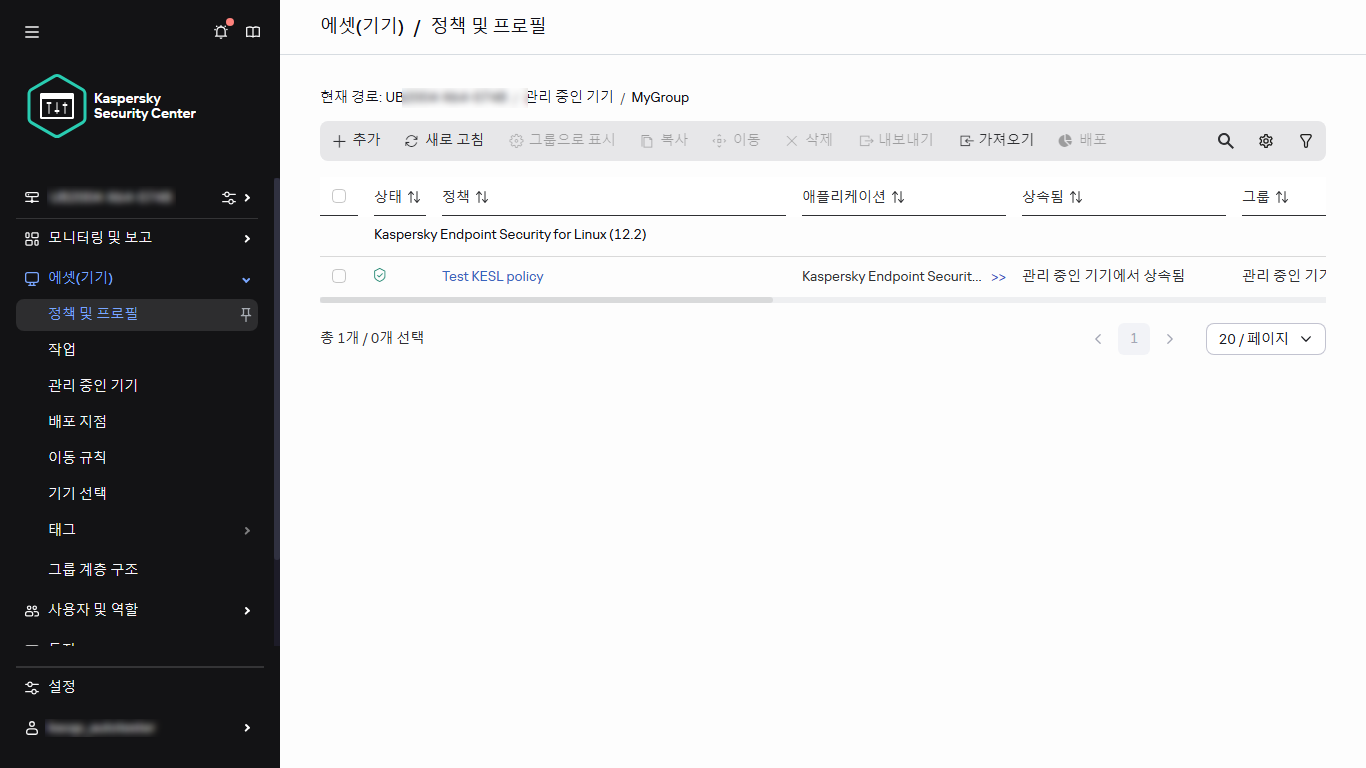The image size is (1366, 768).
Task: Switch to the 작업 sidebar section
Action: [x=62, y=348]
